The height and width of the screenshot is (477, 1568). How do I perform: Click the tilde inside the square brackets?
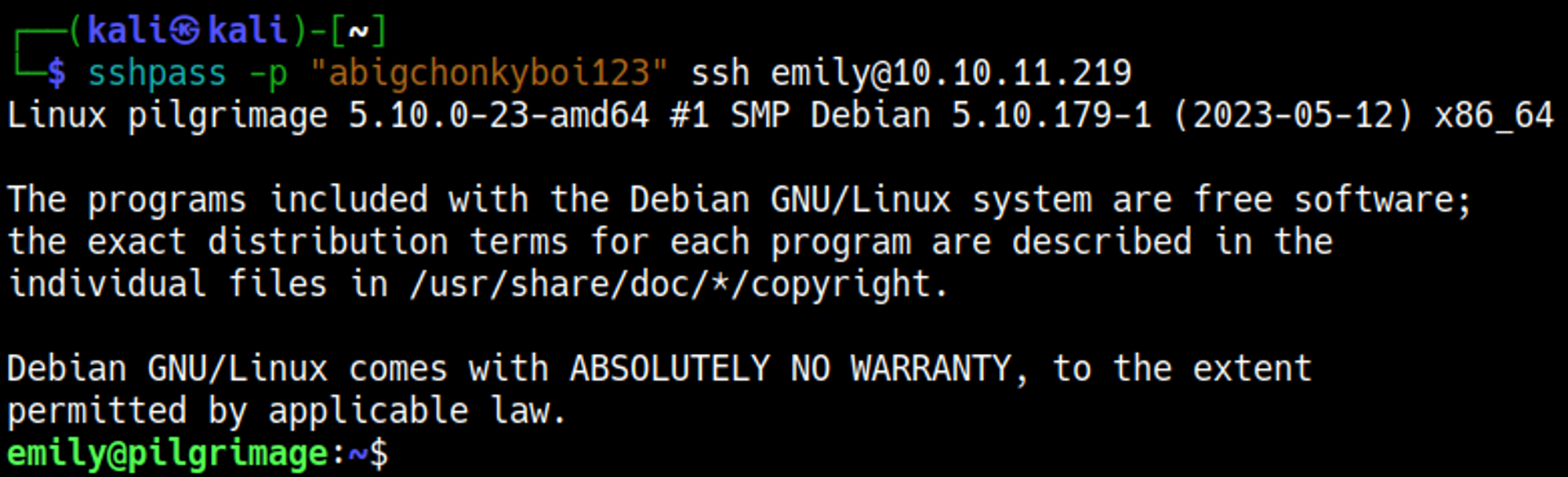[x=358, y=31]
